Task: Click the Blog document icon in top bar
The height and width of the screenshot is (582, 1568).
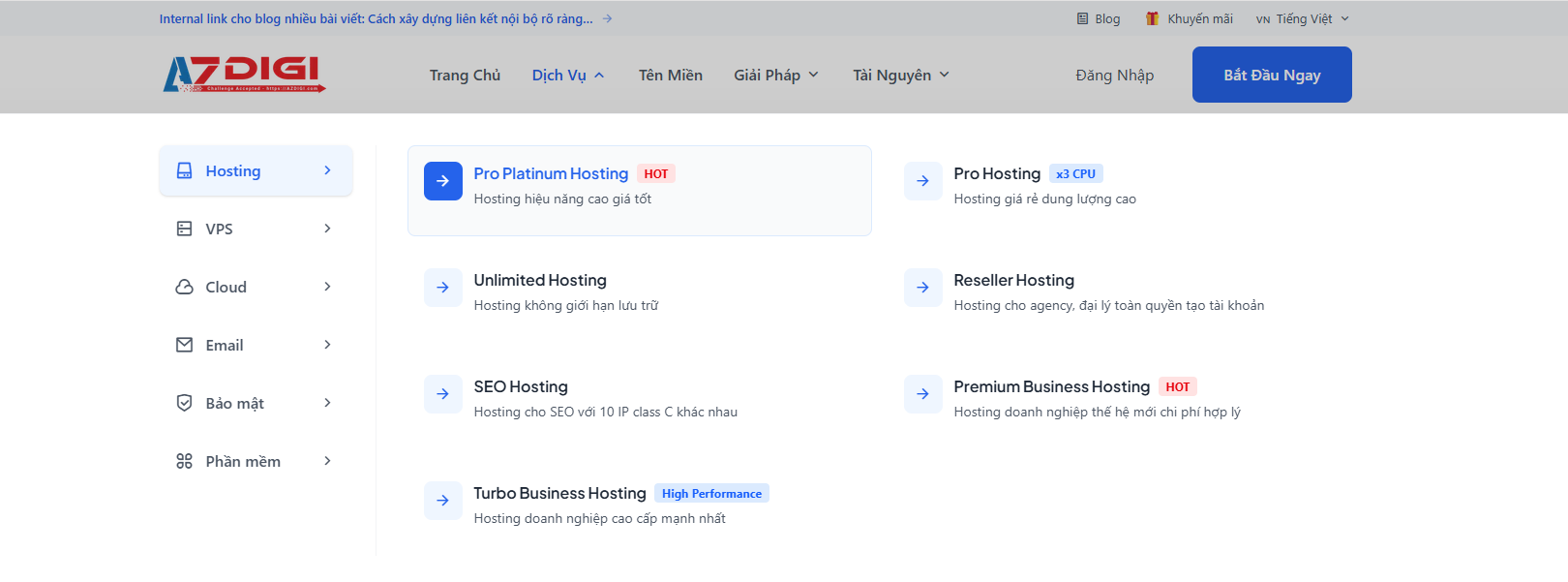Action: pyautogui.click(x=1082, y=18)
